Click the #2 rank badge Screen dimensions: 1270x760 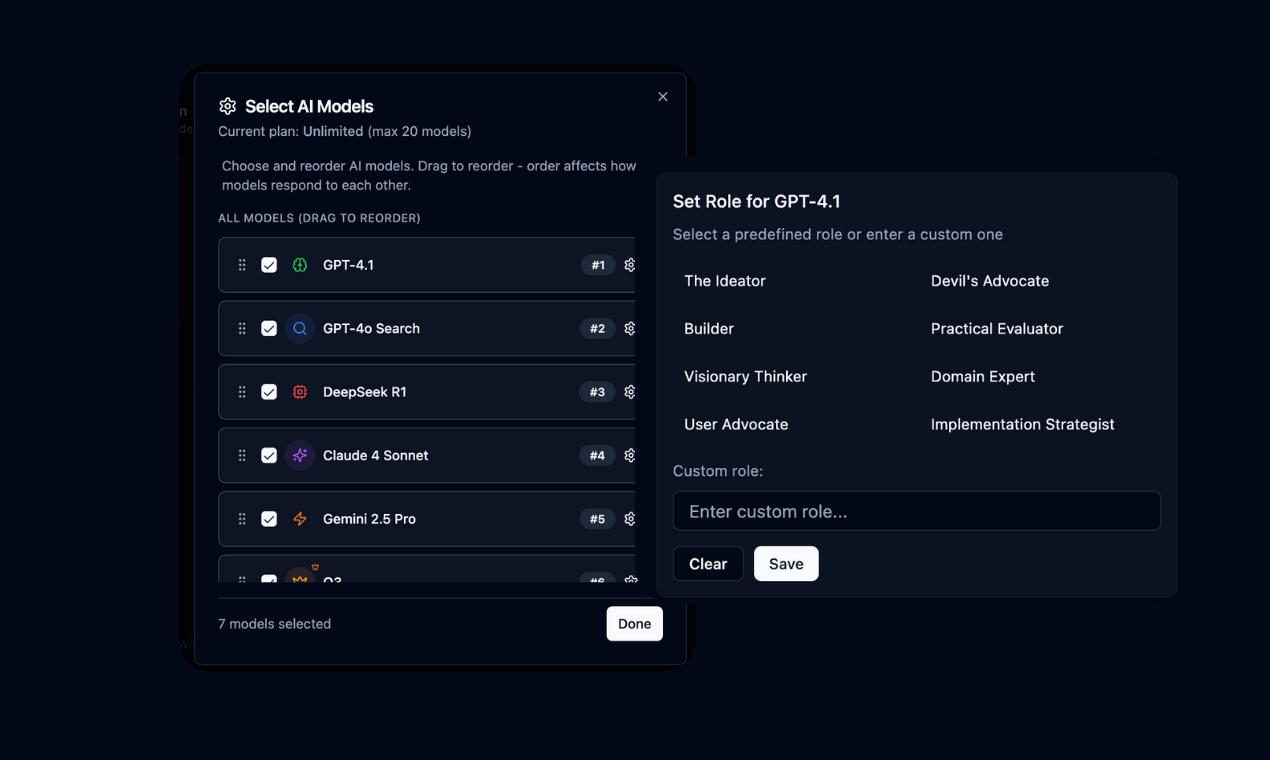pos(597,328)
